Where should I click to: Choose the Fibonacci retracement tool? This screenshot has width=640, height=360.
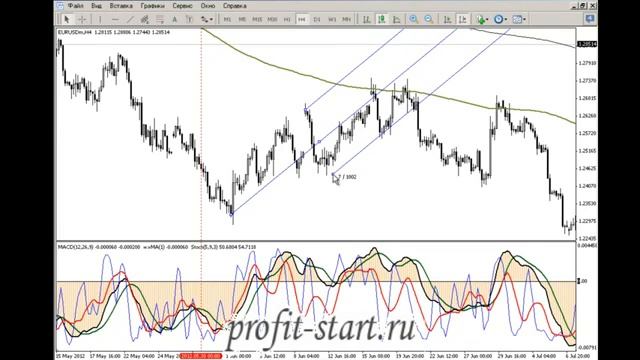click(160, 19)
